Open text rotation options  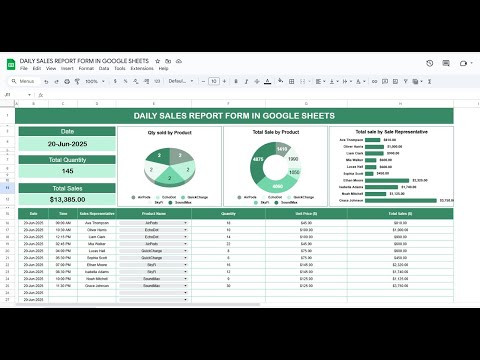coord(360,81)
